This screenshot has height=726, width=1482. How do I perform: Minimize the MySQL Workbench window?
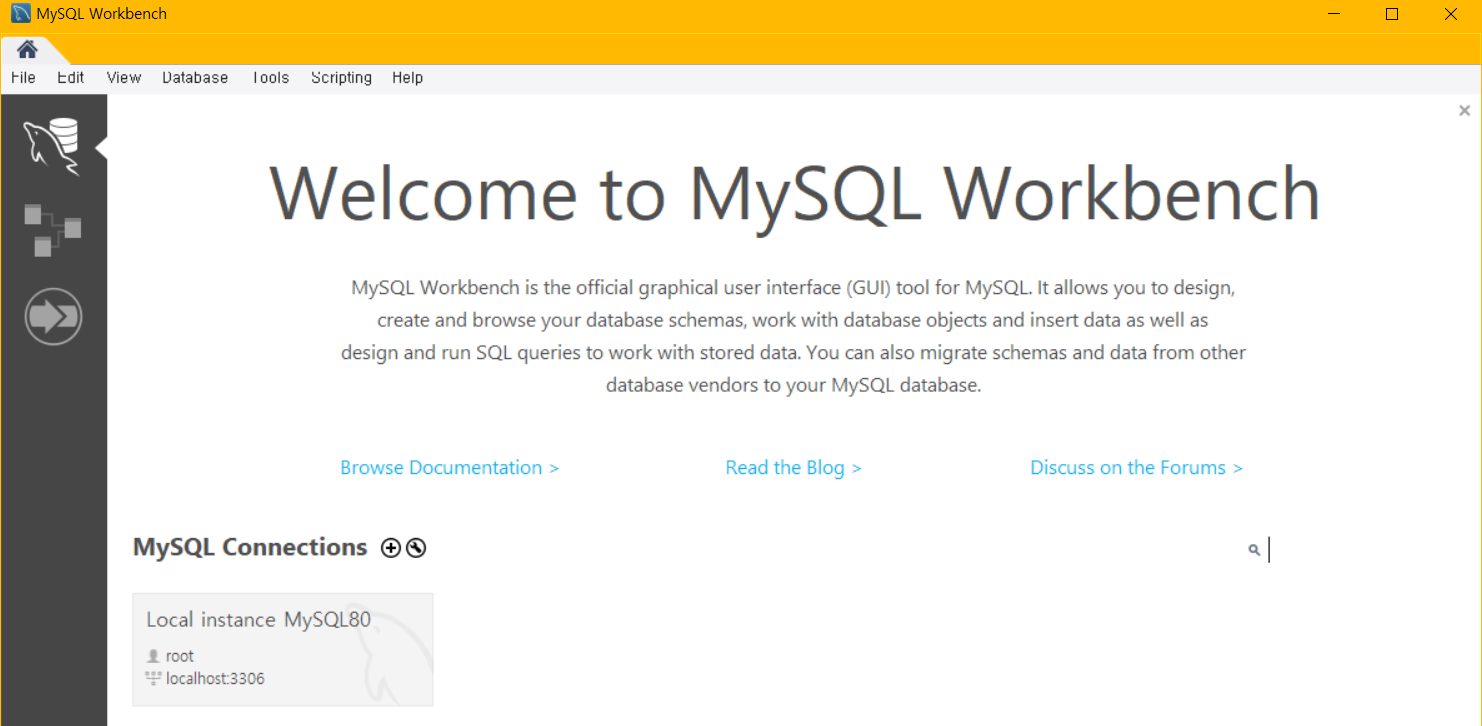click(x=1334, y=14)
